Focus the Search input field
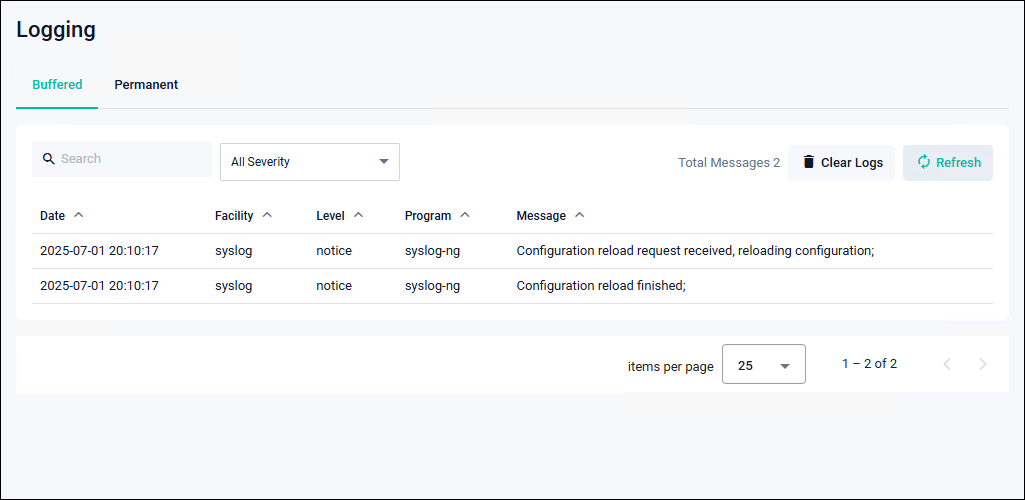Screen dimensions: 1025x500 pyautogui.click(x=130, y=159)
